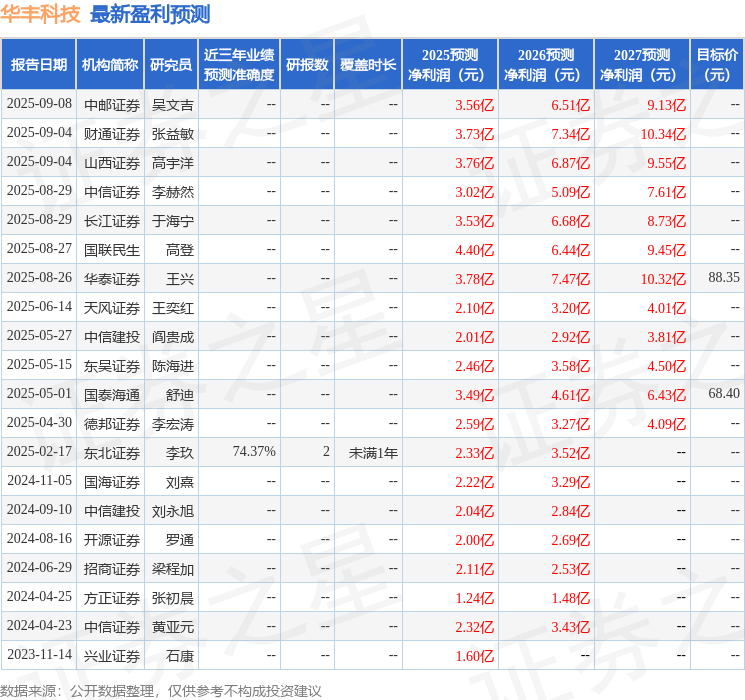Viewport: 745px width, 700px height.
Task: Select 开源证券 institution cell
Action: tap(112, 540)
